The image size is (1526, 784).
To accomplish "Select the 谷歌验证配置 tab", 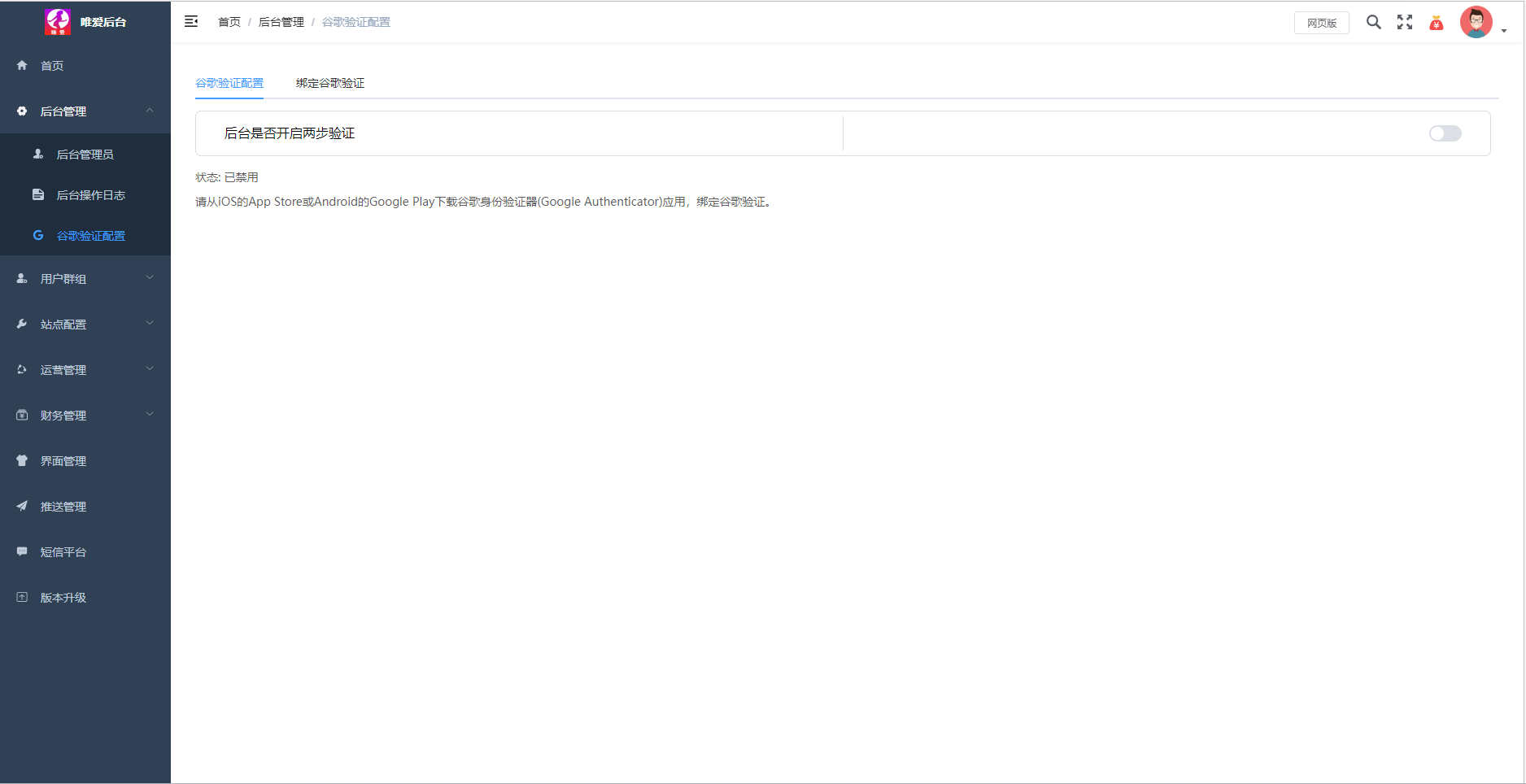I will pyautogui.click(x=229, y=83).
